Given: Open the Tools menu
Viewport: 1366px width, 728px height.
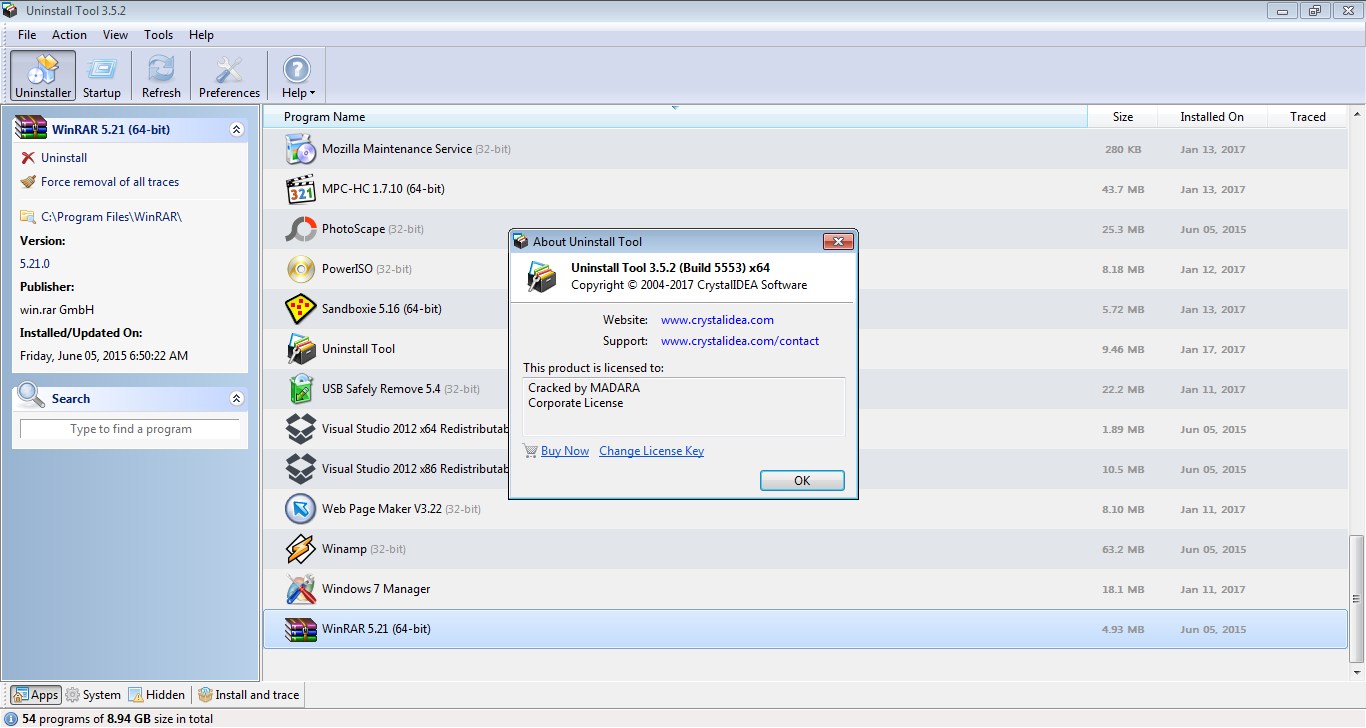Looking at the screenshot, I should (x=158, y=34).
